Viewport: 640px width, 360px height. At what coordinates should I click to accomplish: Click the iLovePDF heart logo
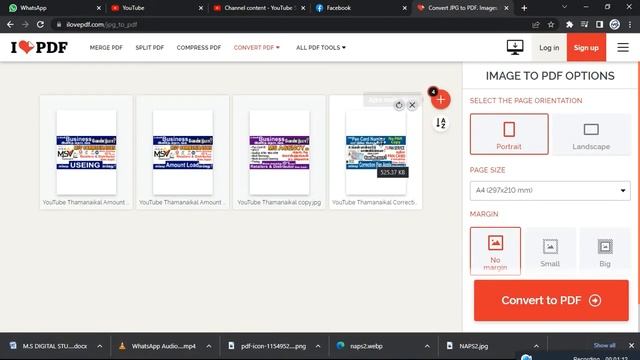point(39,47)
